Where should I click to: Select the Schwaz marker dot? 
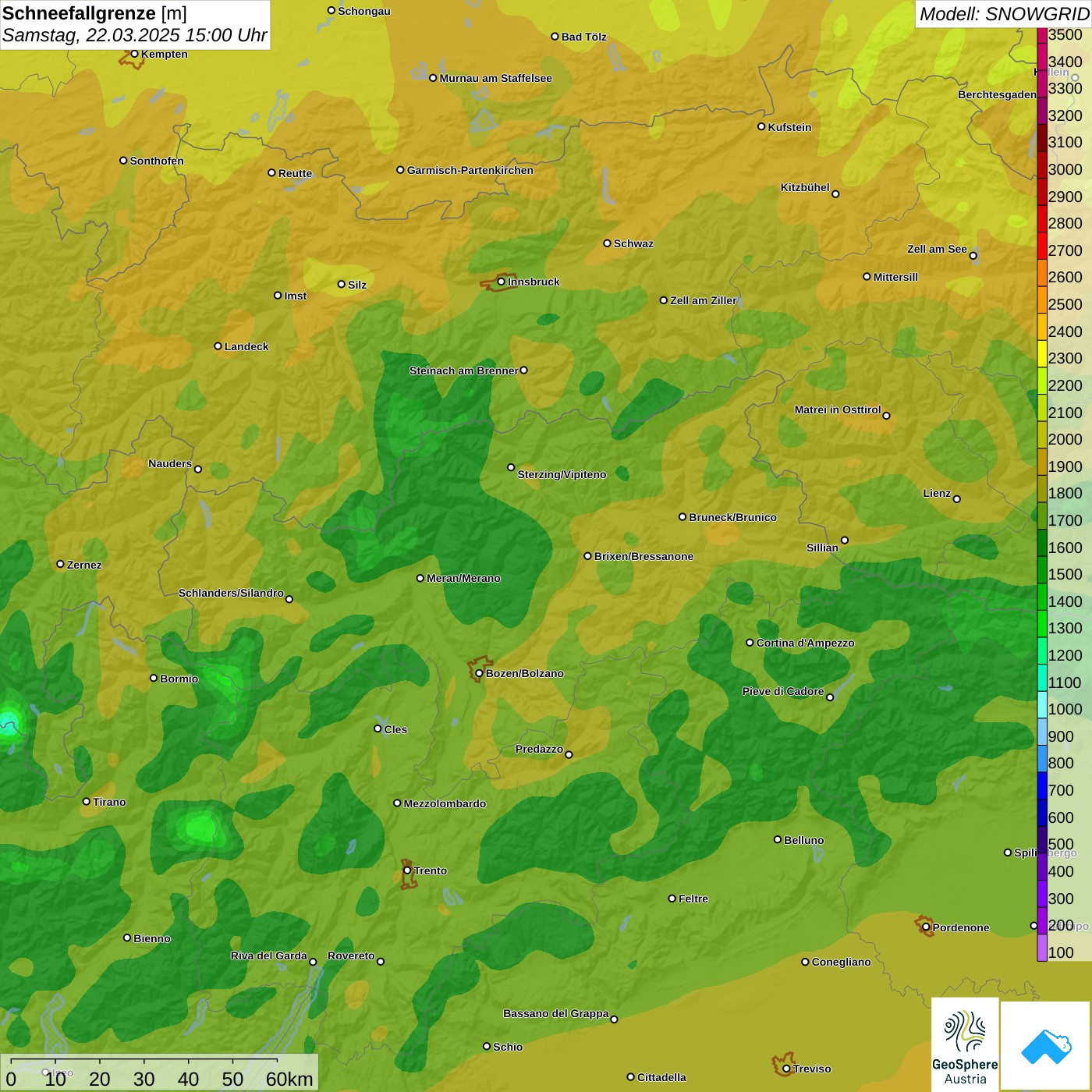point(607,243)
